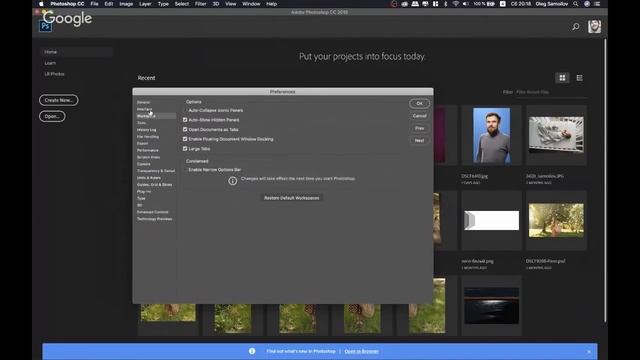Open the Apple menu
This screenshot has height=360, width=640.
(41, 4)
